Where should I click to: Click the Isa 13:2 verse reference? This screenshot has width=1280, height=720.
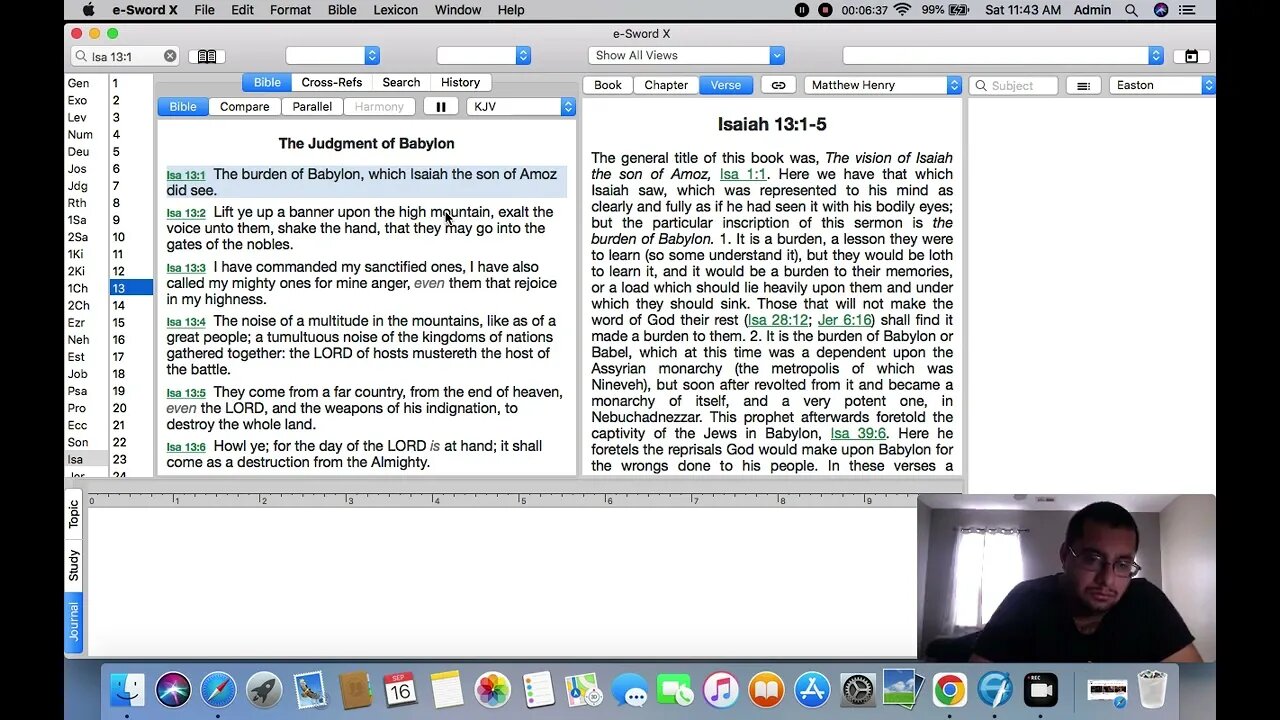point(186,213)
